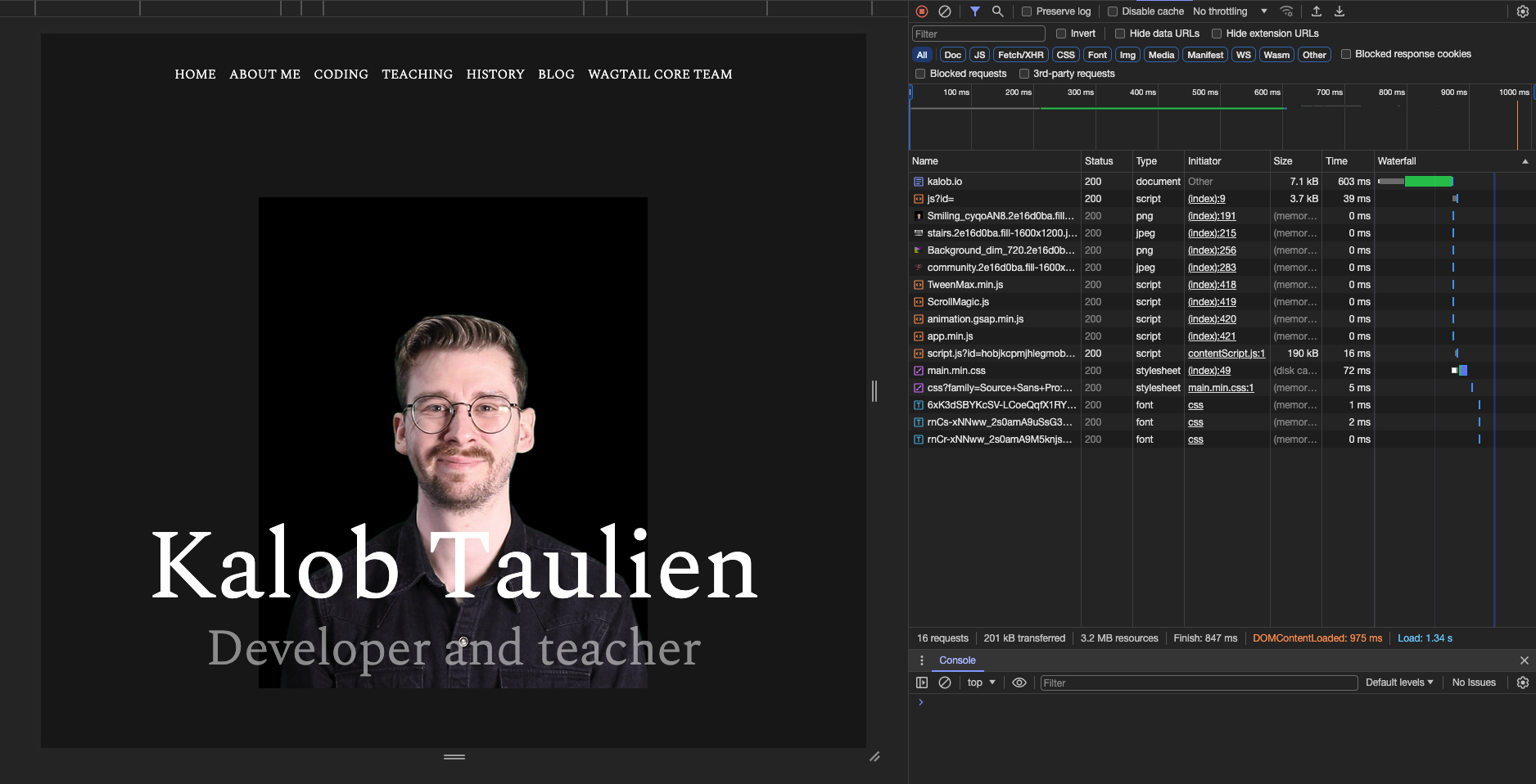Image resolution: width=1536 pixels, height=784 pixels.
Task: Filter requests by Wasm
Action: tap(1276, 55)
